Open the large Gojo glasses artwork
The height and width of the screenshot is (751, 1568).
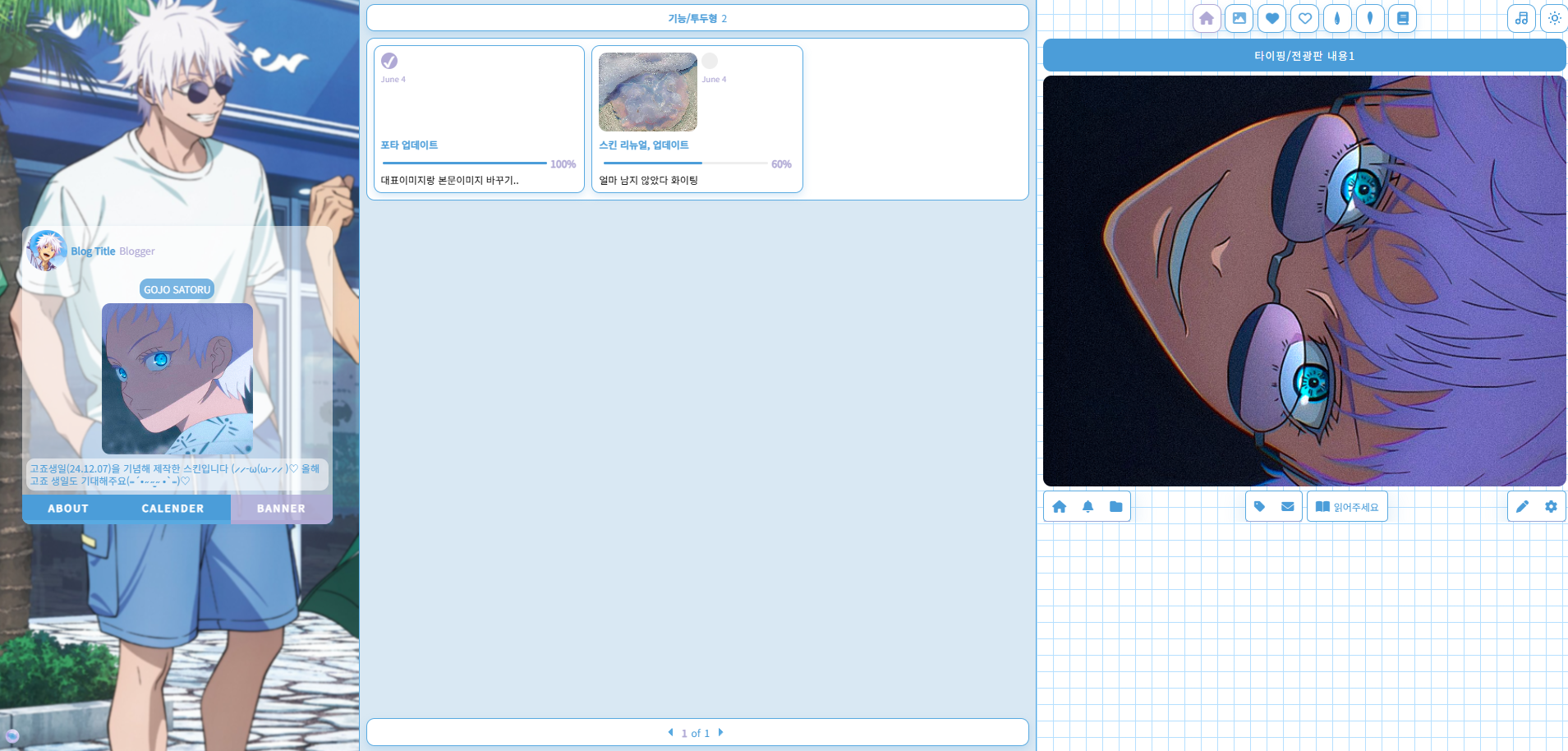tap(1304, 281)
